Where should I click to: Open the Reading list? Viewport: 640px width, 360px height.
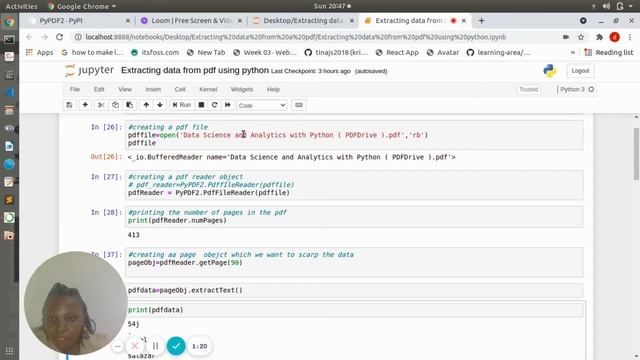[609, 52]
